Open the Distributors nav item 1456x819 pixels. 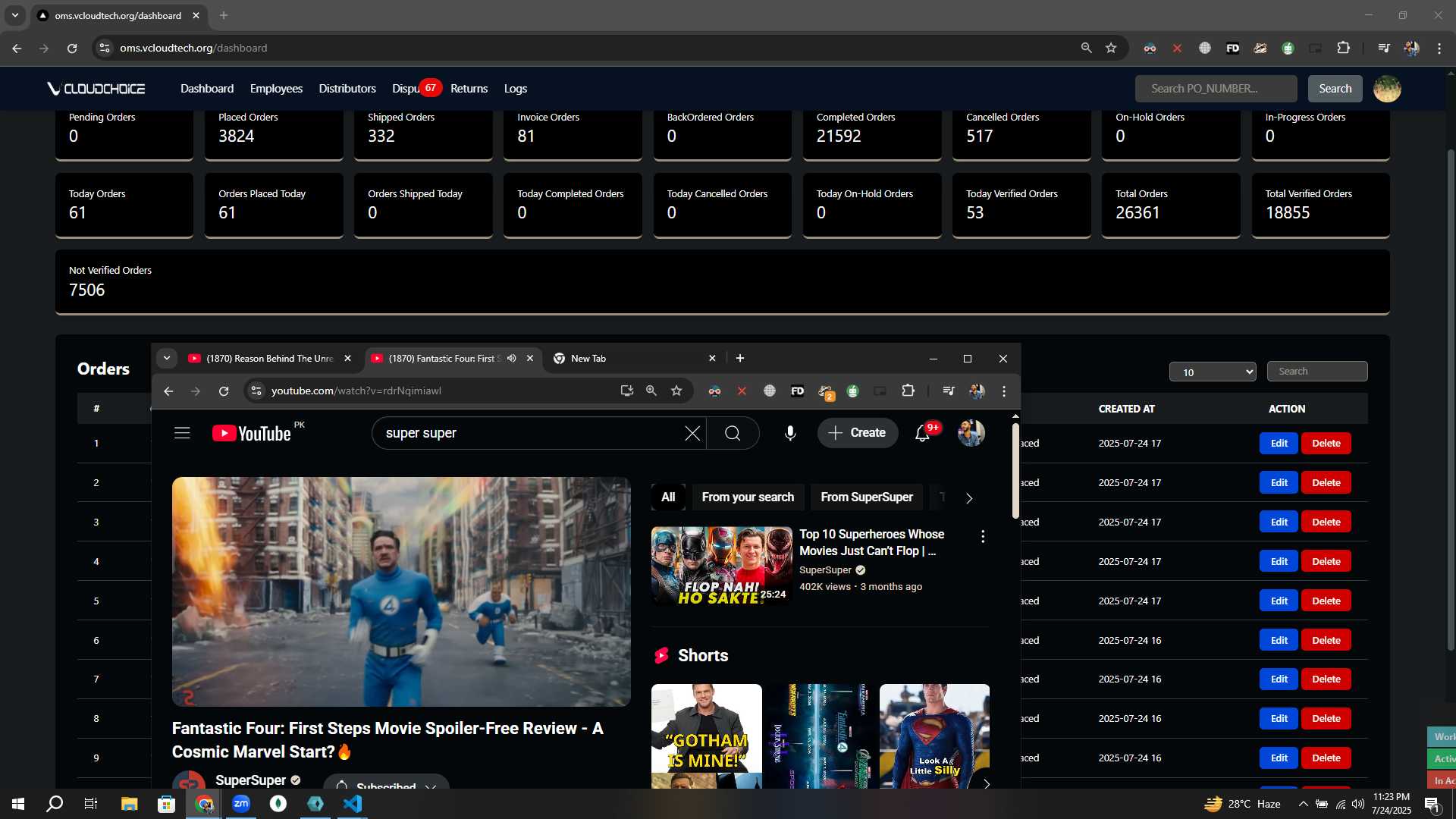click(347, 89)
